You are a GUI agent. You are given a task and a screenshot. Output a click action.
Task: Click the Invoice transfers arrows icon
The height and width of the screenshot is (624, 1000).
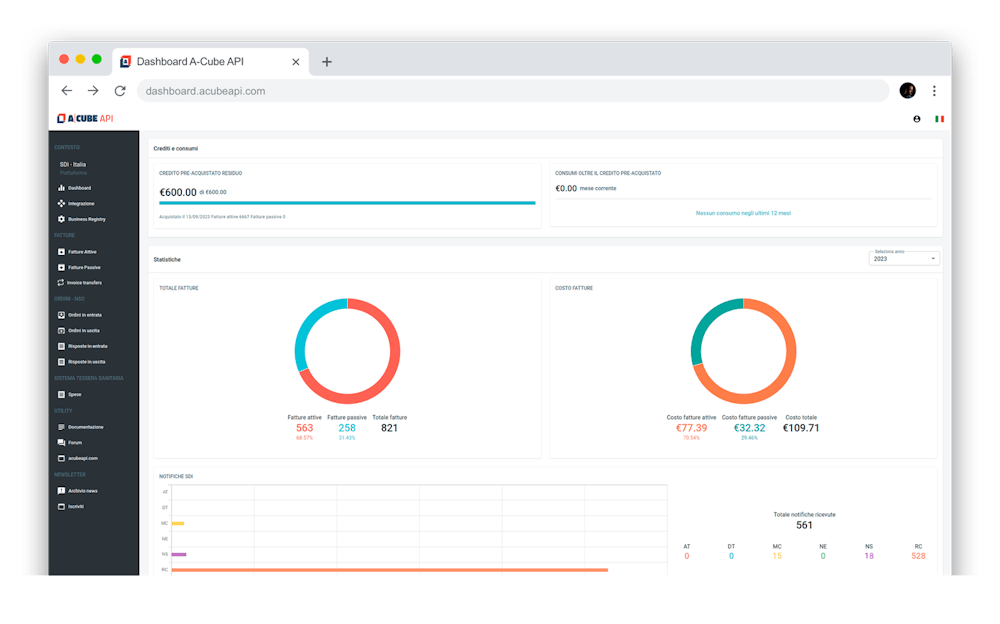click(x=61, y=283)
